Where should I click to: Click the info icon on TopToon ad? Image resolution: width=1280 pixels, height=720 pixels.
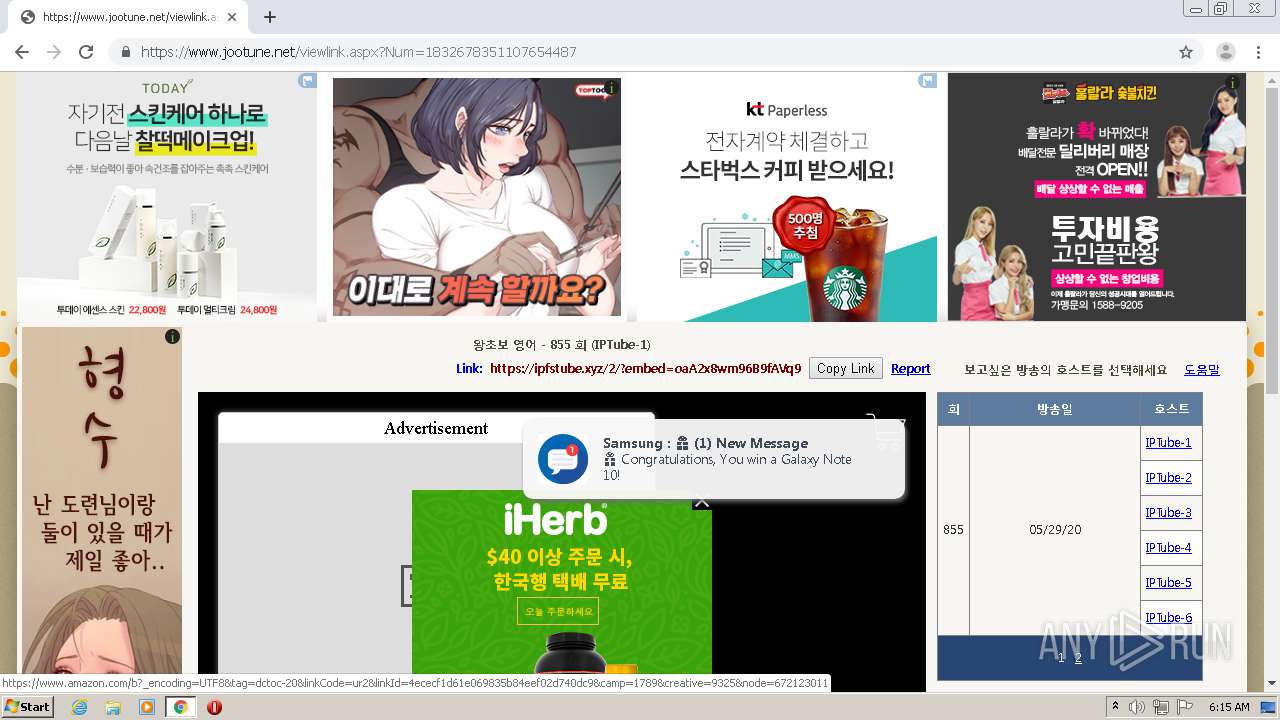click(x=612, y=89)
